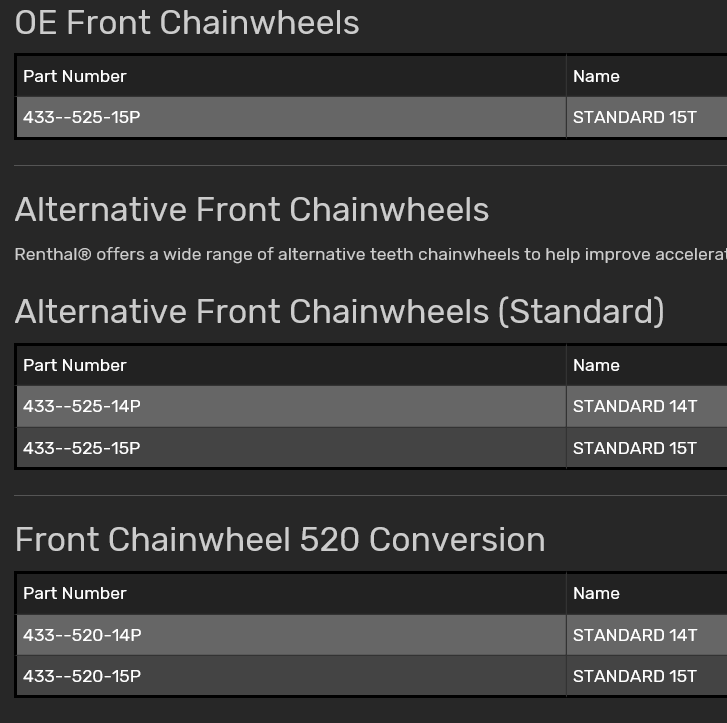Image resolution: width=727 pixels, height=723 pixels.
Task: Click STANDARD 15T beside 433--520-15P
Action: point(635,676)
